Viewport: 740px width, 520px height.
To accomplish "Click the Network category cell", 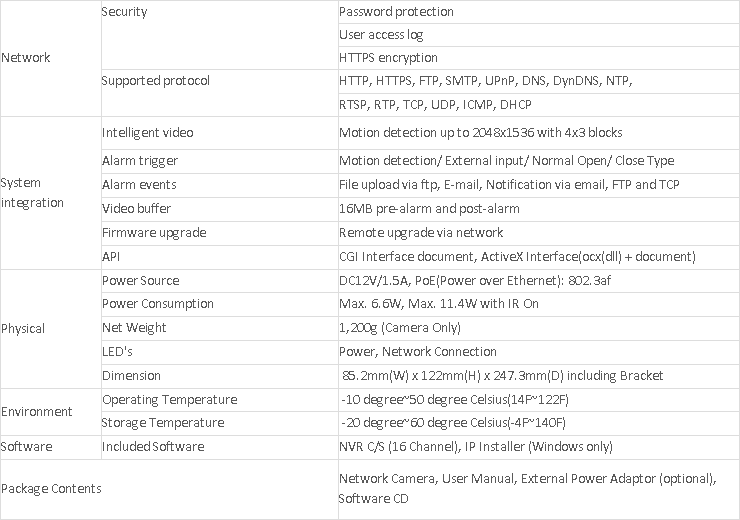I will click(26, 58).
